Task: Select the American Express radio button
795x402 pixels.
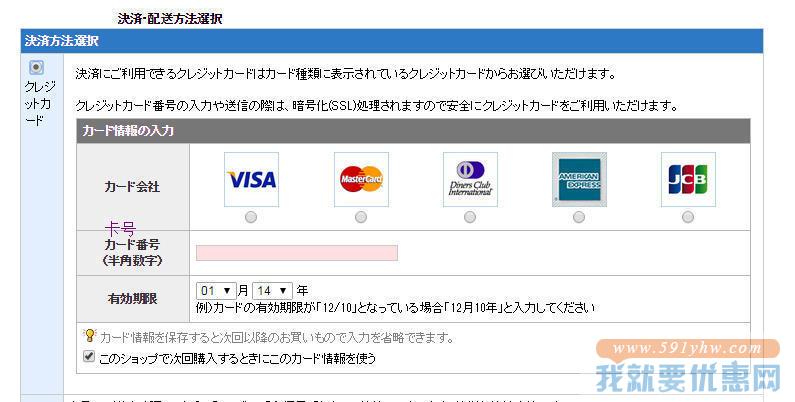Action: 579,217
